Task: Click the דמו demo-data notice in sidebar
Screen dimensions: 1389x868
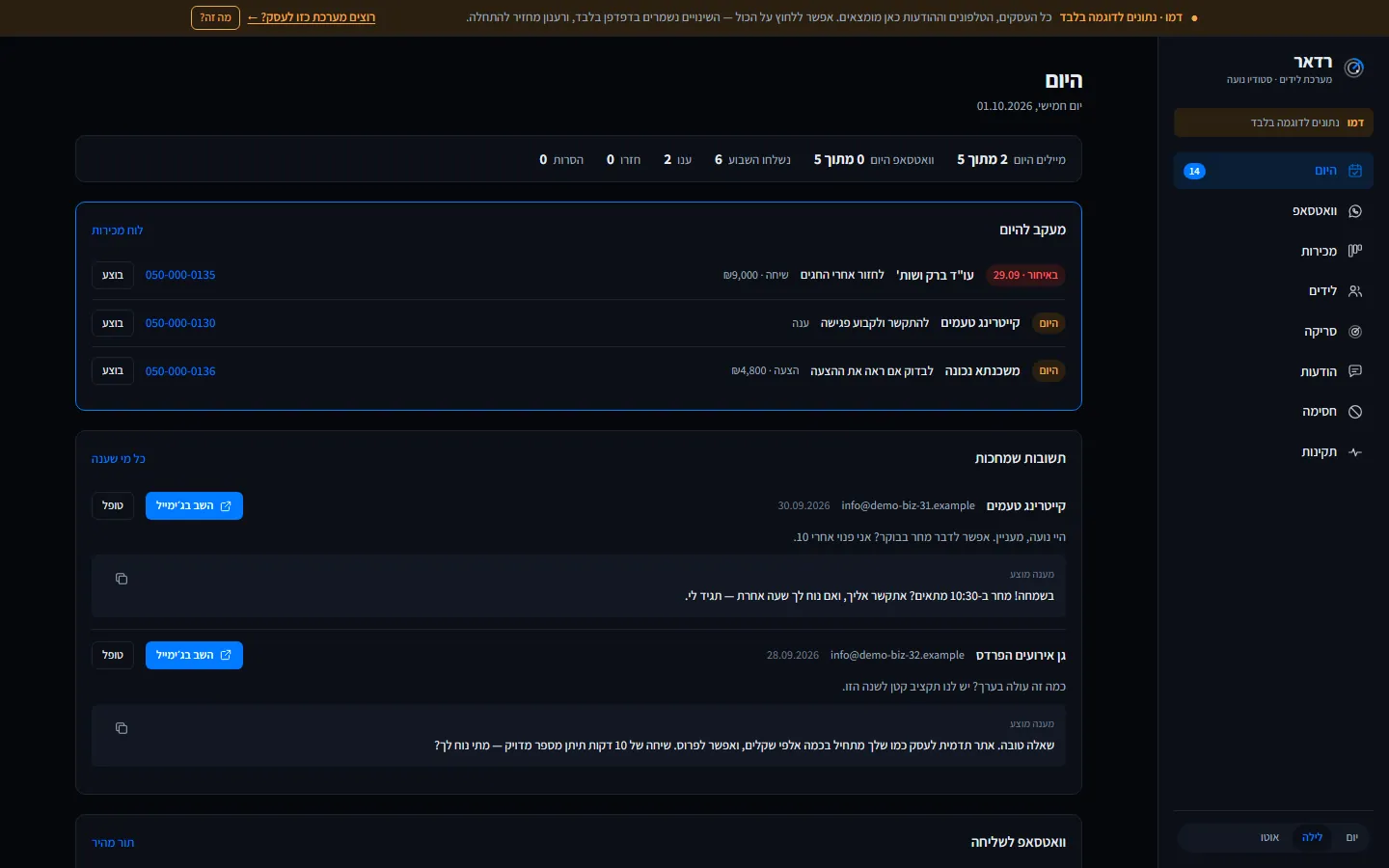Action: [1273, 122]
